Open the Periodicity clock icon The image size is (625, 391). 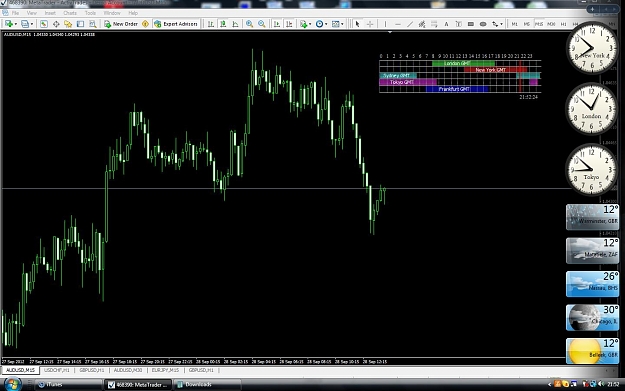click(319, 24)
